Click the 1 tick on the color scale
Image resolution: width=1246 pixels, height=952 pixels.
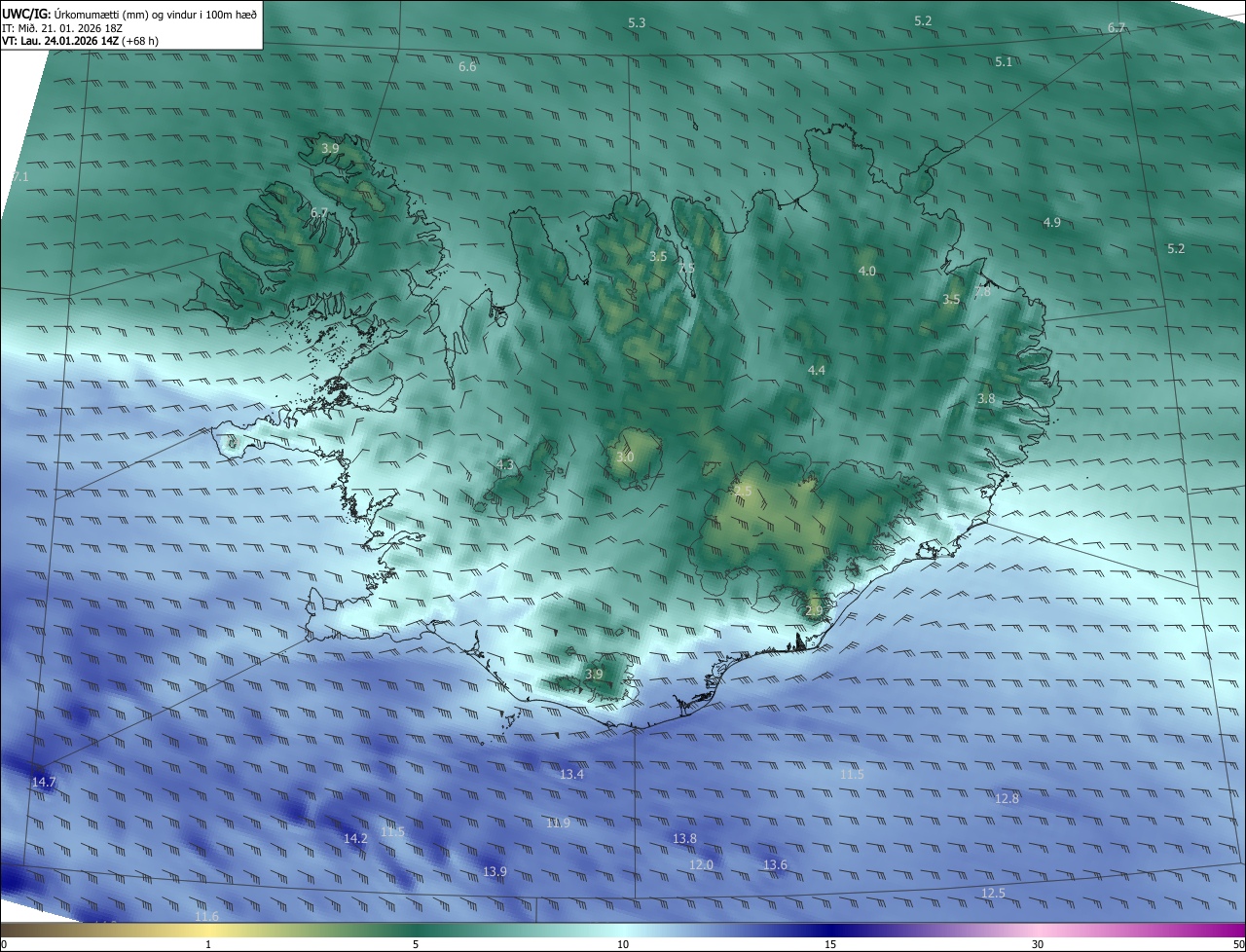208,944
